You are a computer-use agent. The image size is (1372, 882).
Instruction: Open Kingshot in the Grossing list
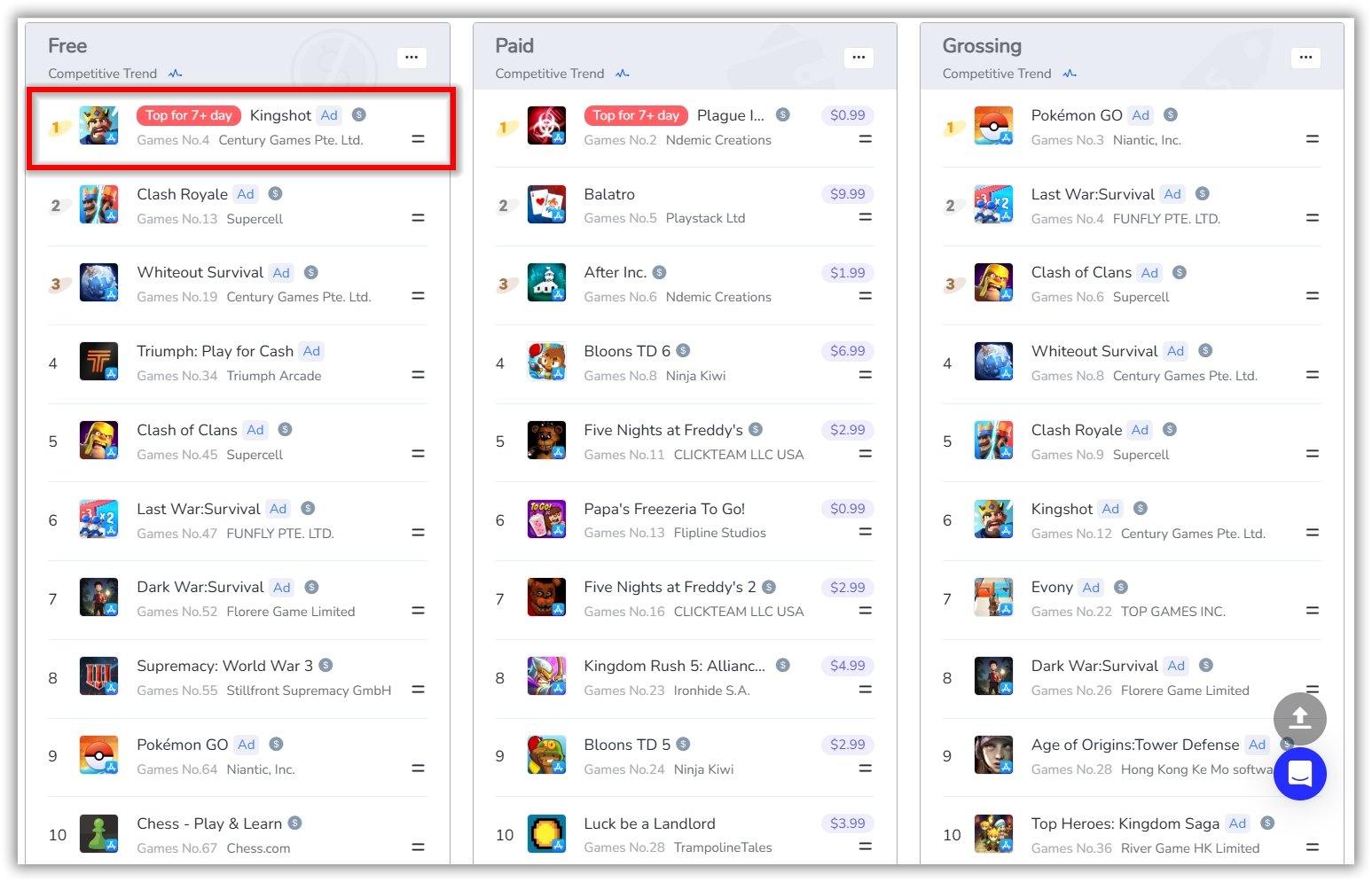(x=1062, y=509)
